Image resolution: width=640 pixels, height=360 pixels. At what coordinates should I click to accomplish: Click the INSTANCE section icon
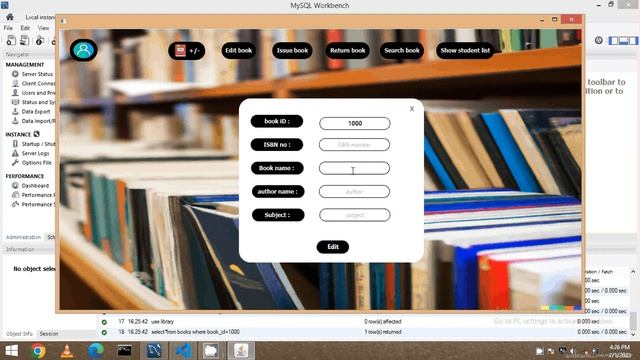click(37, 134)
